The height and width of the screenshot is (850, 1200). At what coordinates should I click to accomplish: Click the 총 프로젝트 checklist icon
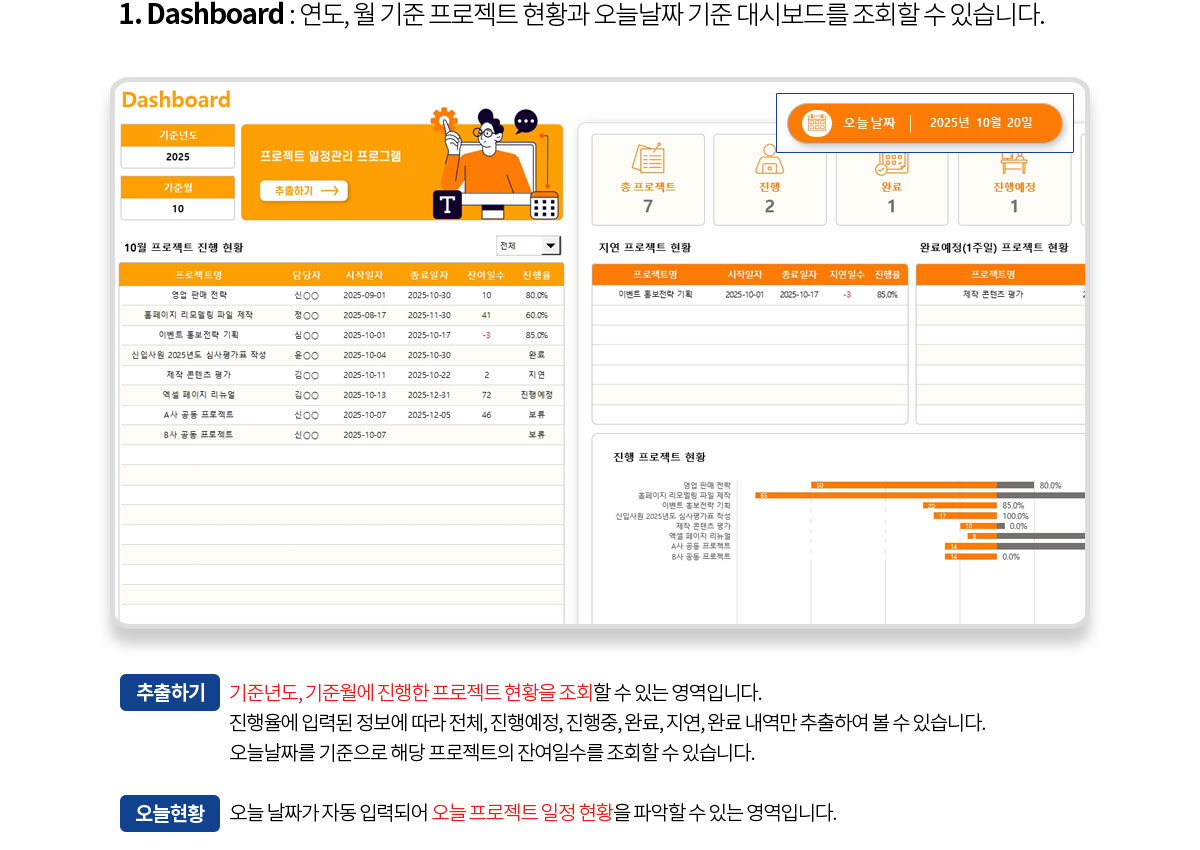point(648,159)
